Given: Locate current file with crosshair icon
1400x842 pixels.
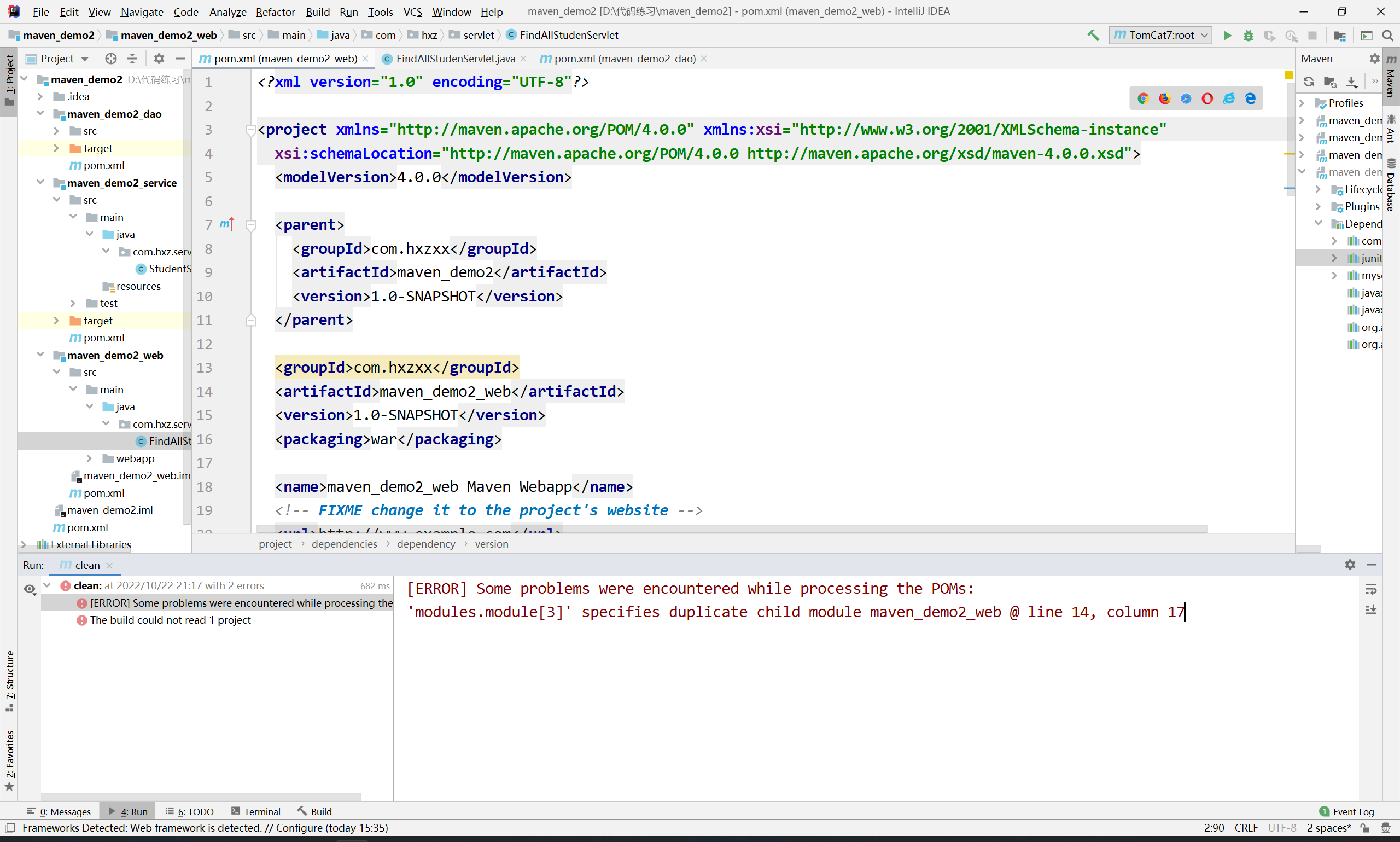Looking at the screenshot, I should (111, 59).
